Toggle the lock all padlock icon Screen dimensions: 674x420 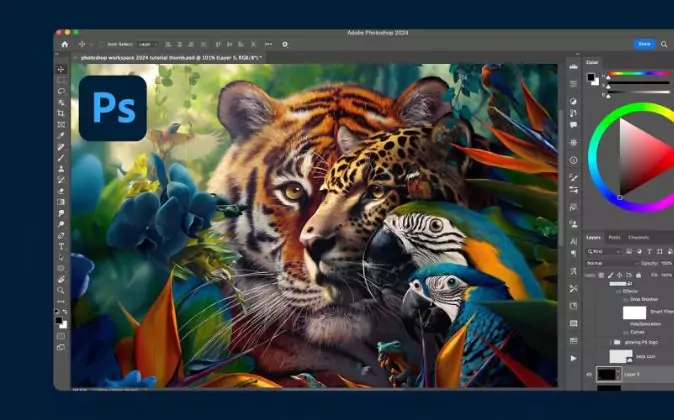click(x=638, y=275)
